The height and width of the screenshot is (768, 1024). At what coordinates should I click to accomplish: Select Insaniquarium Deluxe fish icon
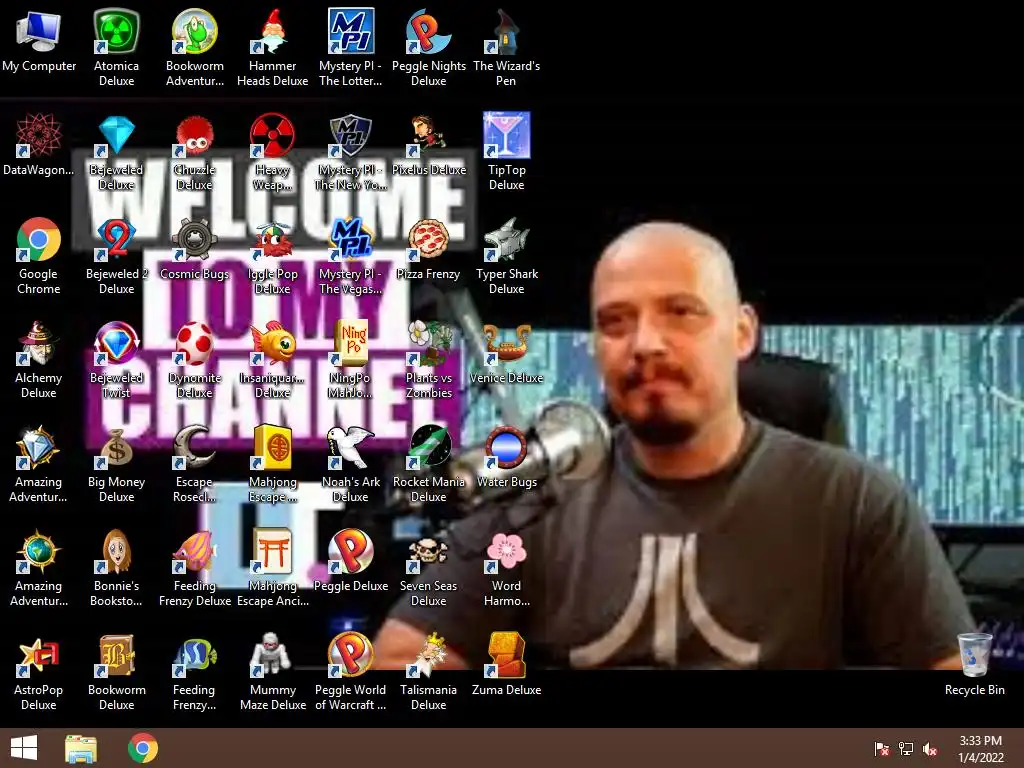(272, 359)
